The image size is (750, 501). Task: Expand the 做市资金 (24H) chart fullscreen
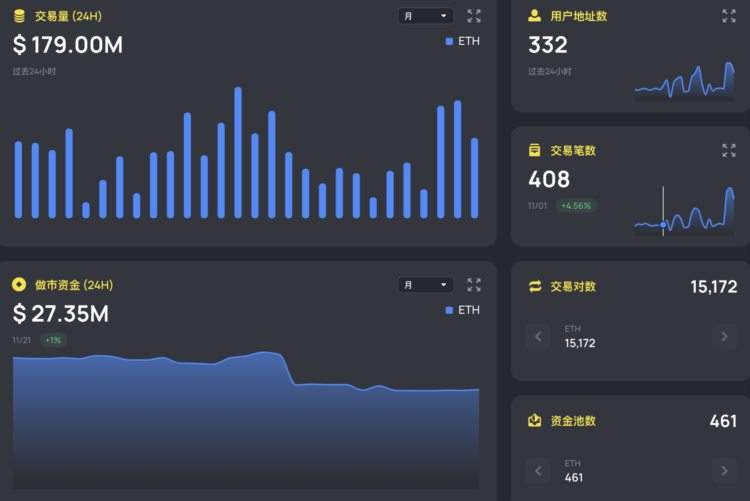474,285
